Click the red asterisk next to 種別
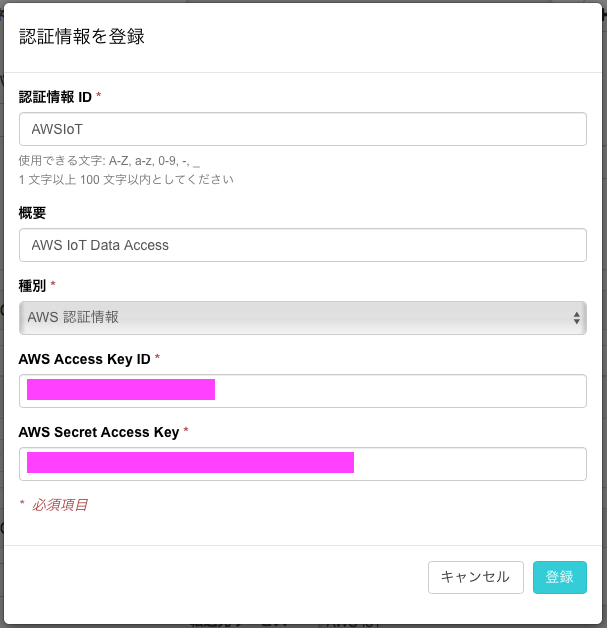The width and height of the screenshot is (607, 628). (53, 284)
